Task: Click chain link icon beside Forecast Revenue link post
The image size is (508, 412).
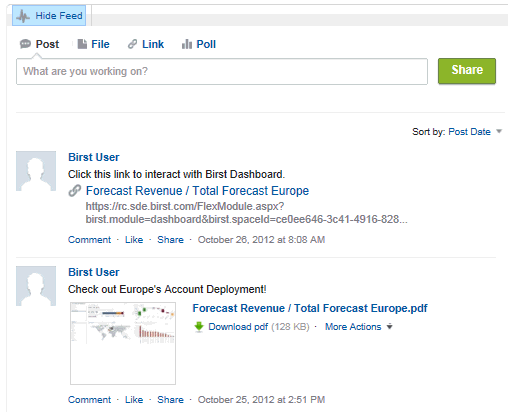Action: [x=75, y=191]
